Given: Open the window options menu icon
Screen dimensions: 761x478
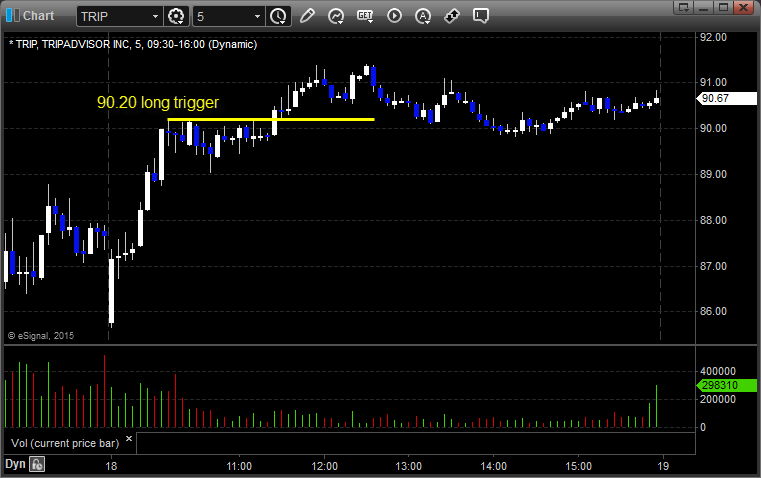Looking at the screenshot, I should pyautogui.click(x=684, y=7).
